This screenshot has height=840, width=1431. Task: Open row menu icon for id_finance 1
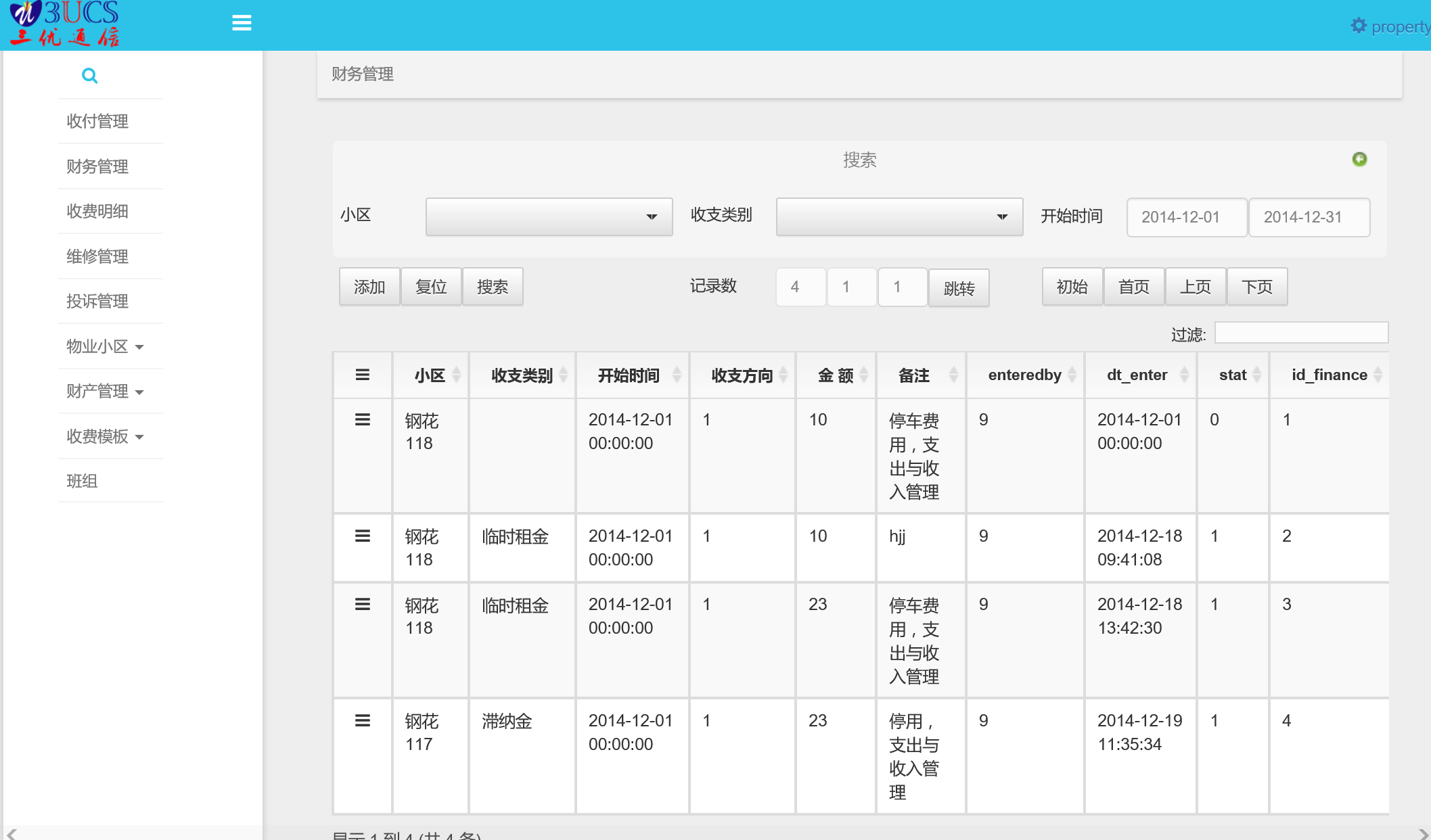(x=363, y=420)
